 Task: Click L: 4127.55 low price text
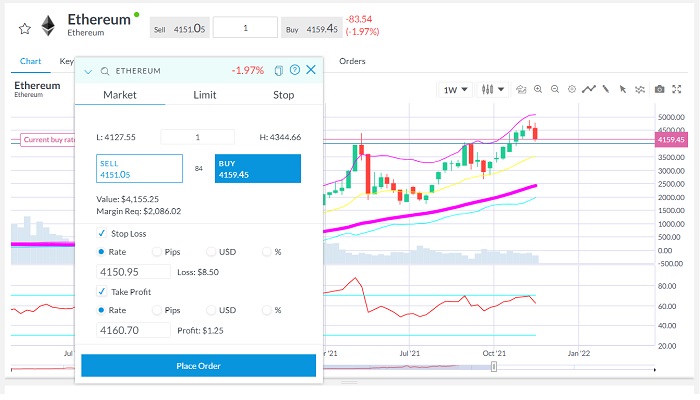(116, 137)
